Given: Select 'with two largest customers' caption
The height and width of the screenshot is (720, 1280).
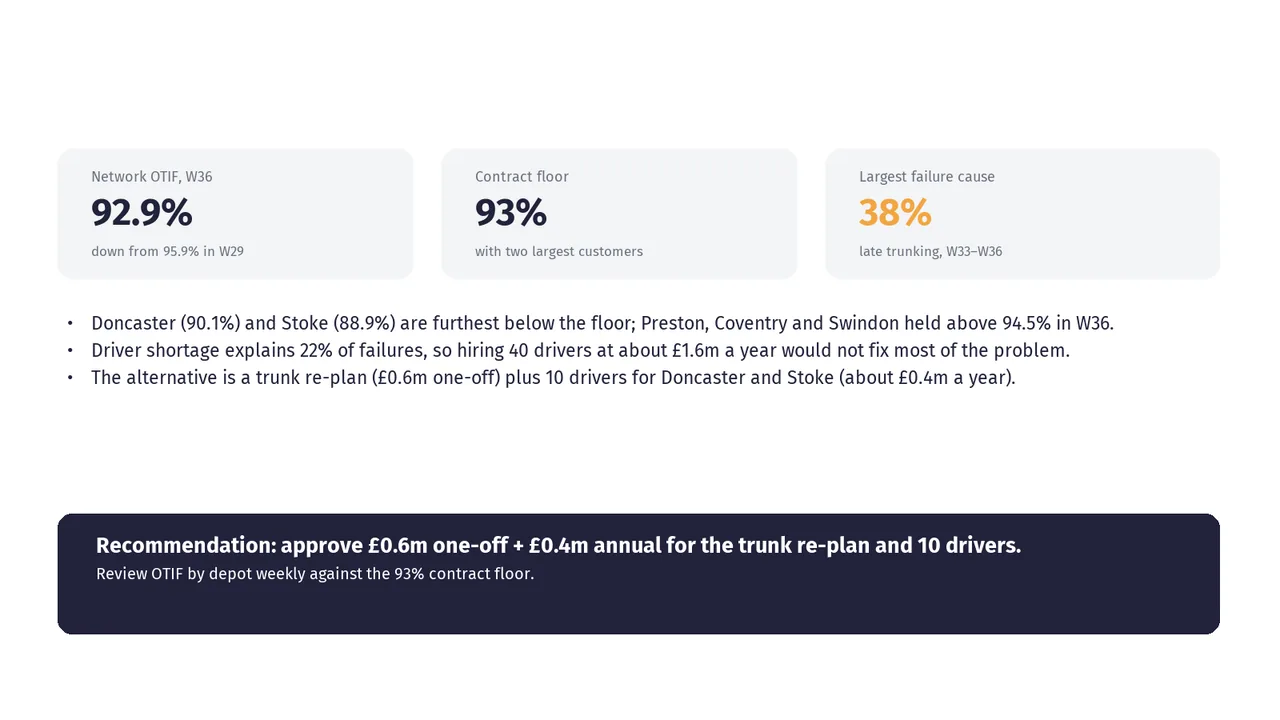Looking at the screenshot, I should (x=559, y=252).
